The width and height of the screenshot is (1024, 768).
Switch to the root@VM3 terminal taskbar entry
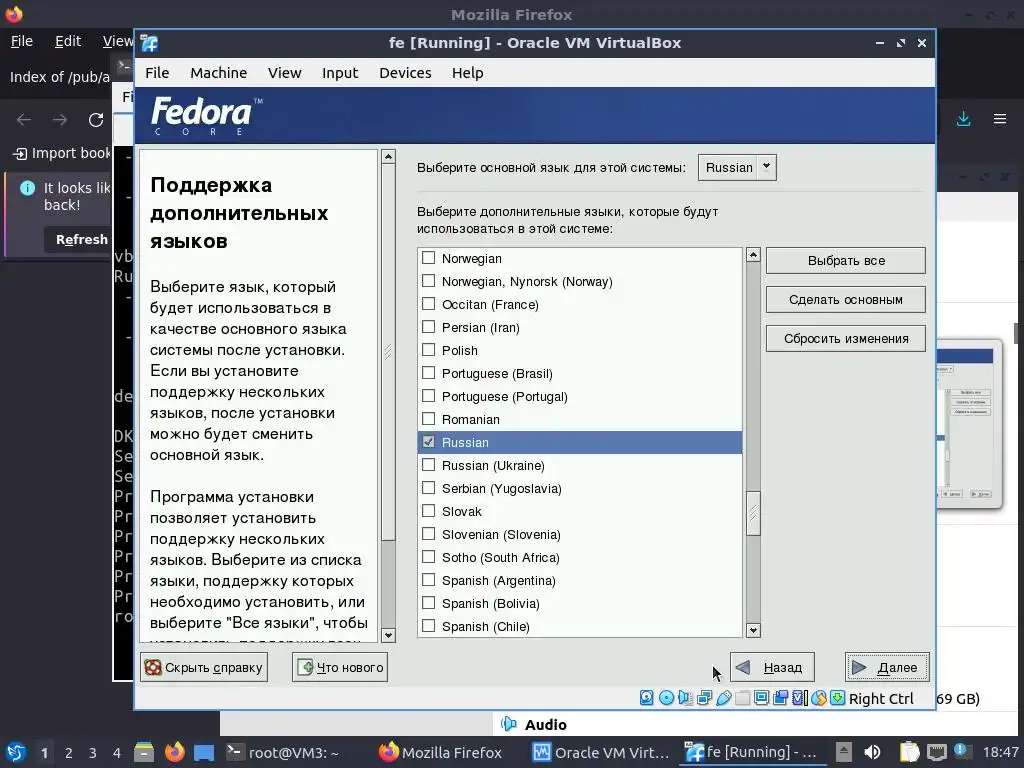[283, 753]
